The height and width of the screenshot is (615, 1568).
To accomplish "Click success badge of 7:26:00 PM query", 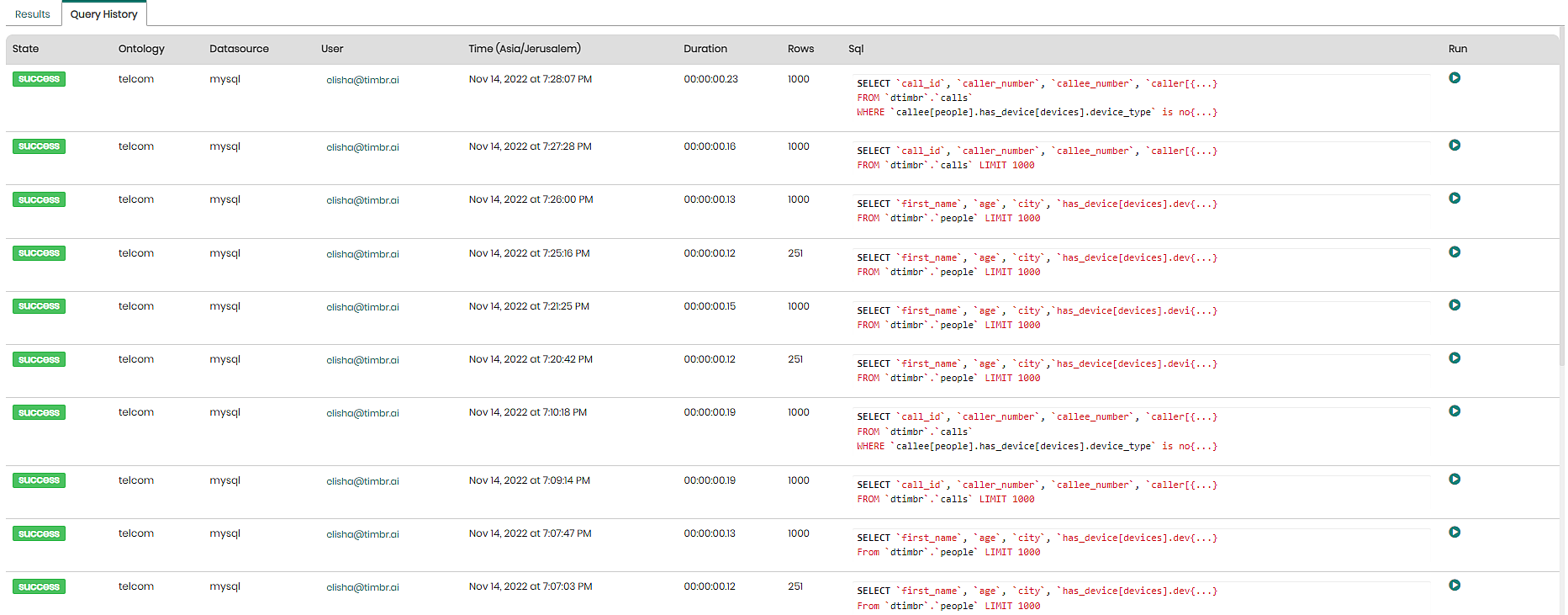I will [39, 199].
